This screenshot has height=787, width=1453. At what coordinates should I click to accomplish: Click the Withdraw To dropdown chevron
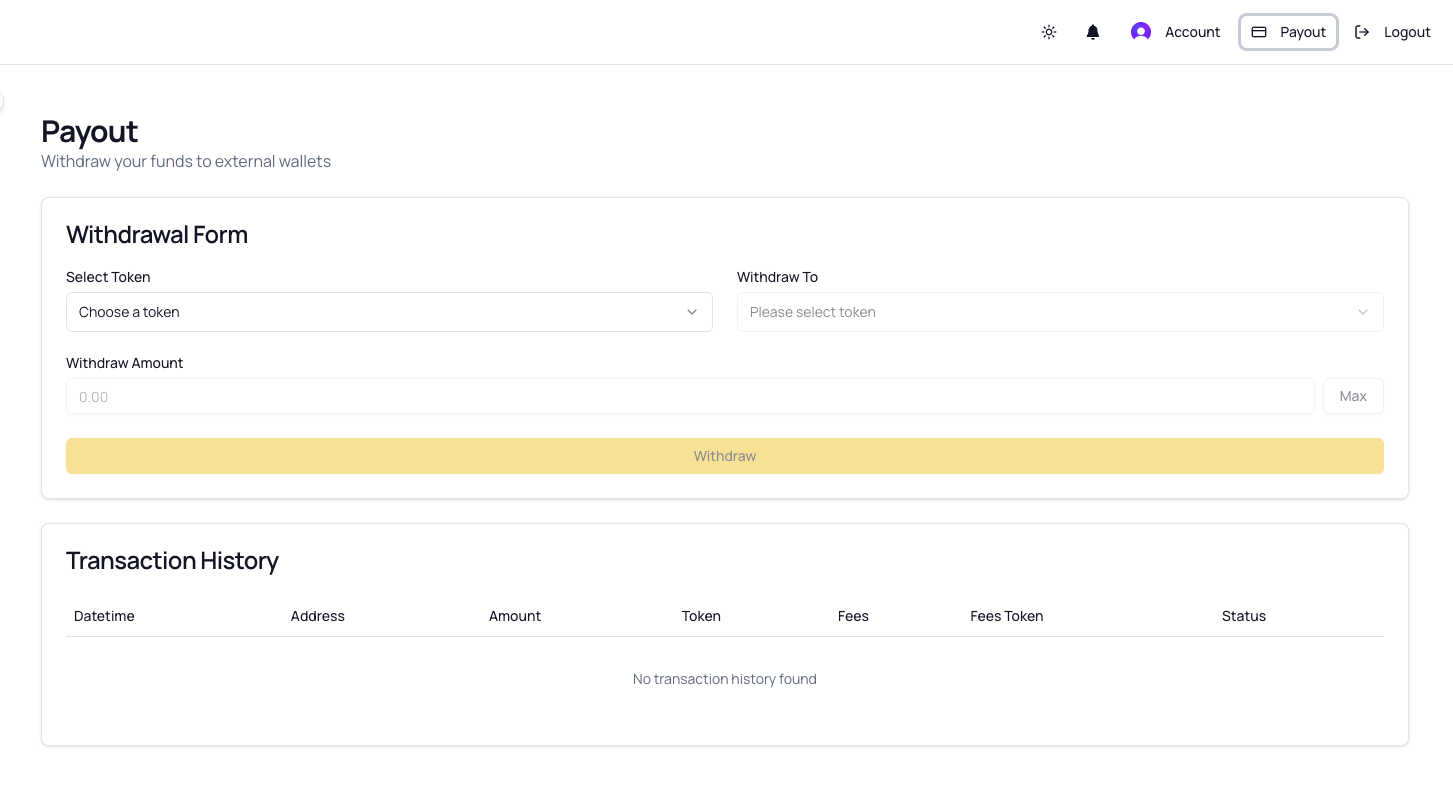coord(1362,312)
